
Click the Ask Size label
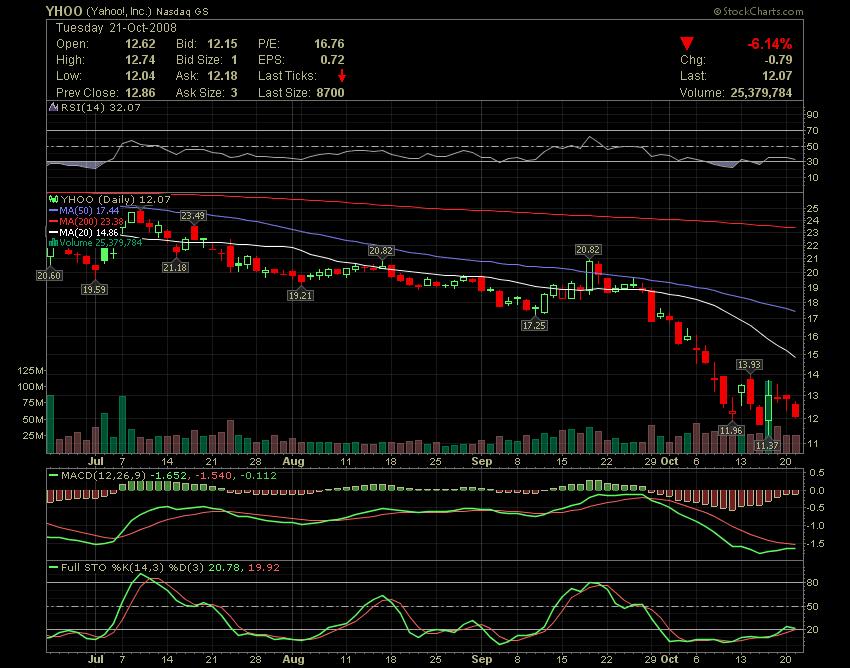[x=199, y=93]
